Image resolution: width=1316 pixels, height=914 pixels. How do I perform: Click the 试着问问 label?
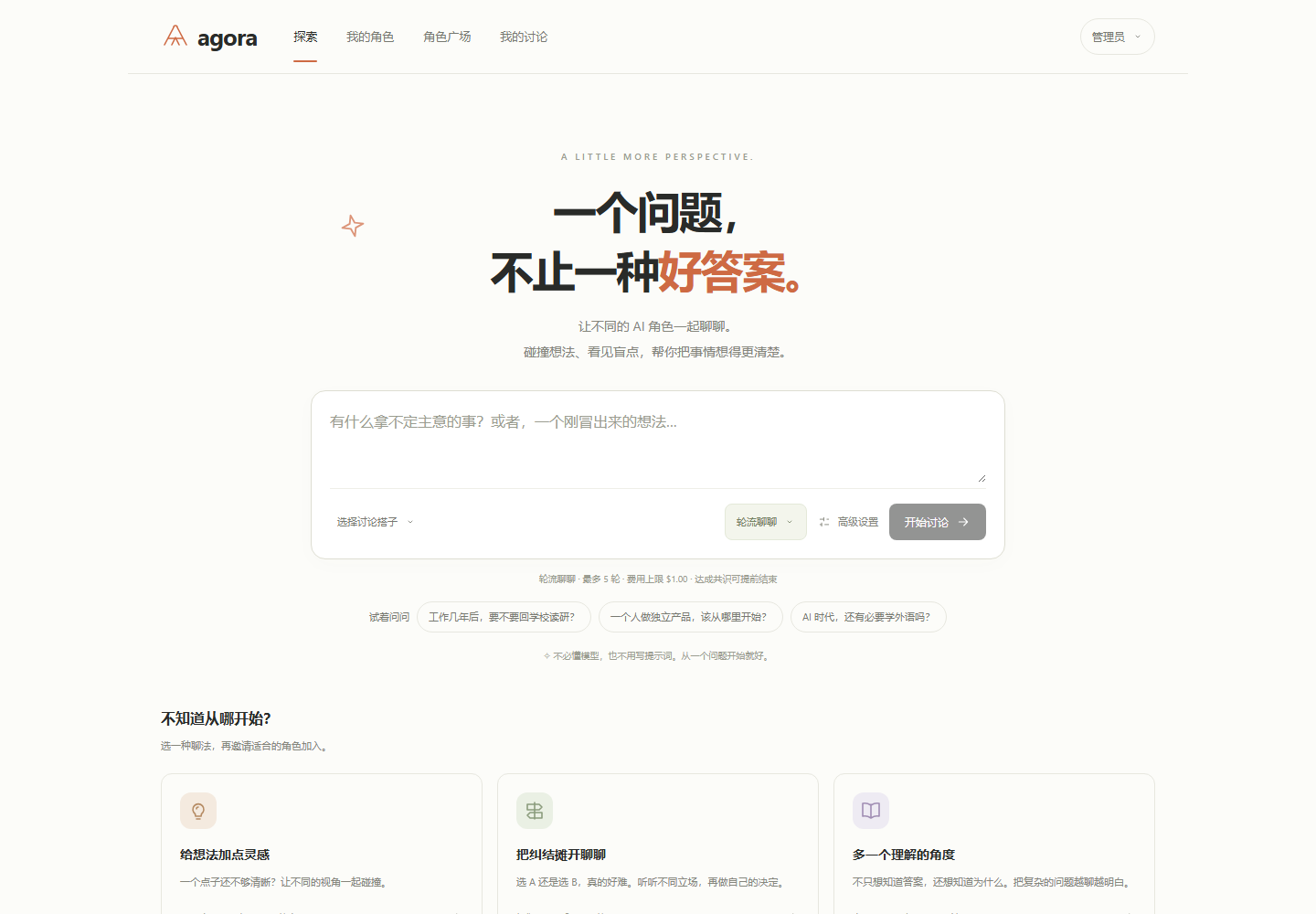coord(389,617)
